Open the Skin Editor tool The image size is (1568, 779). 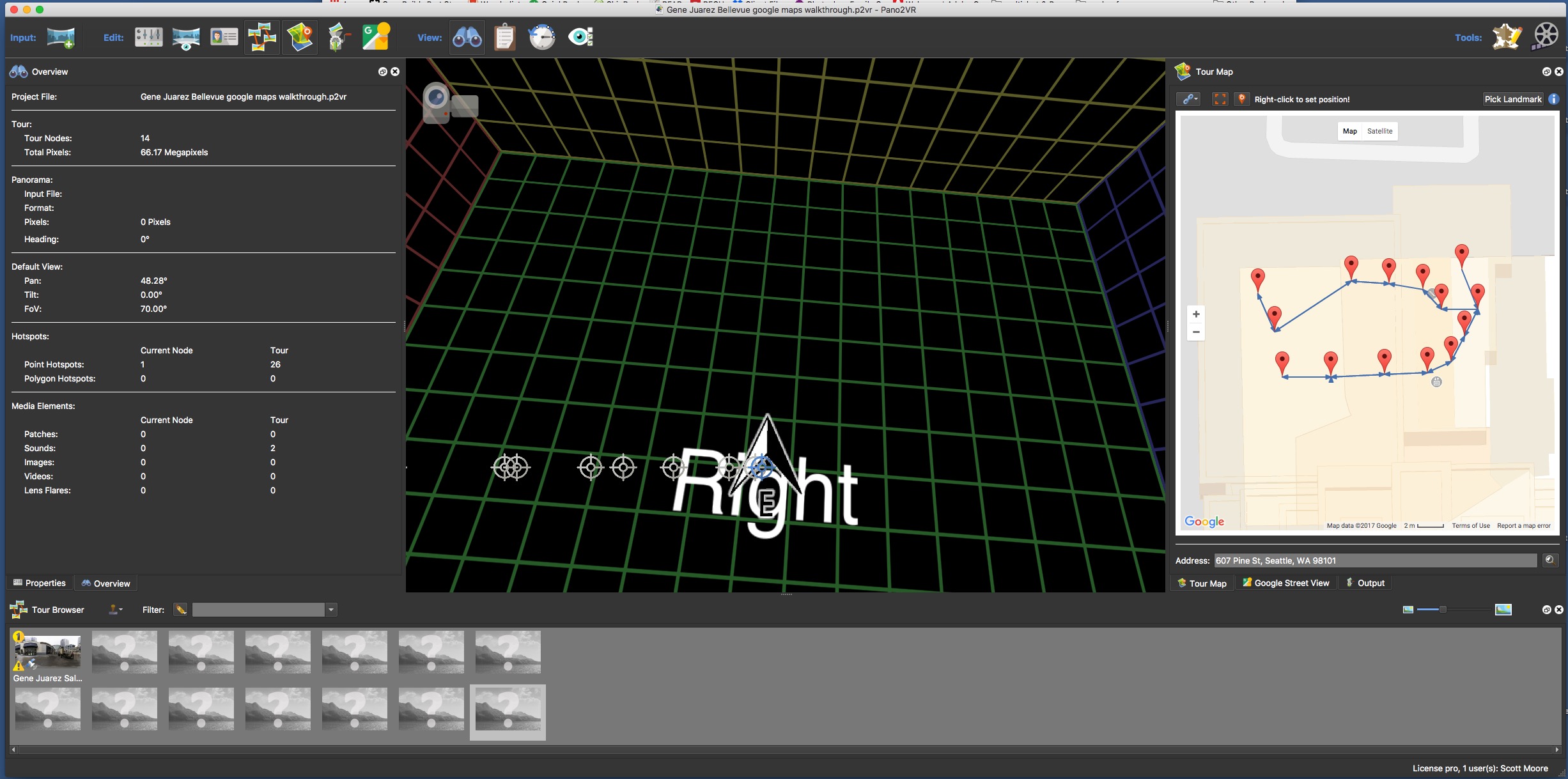click(1507, 37)
